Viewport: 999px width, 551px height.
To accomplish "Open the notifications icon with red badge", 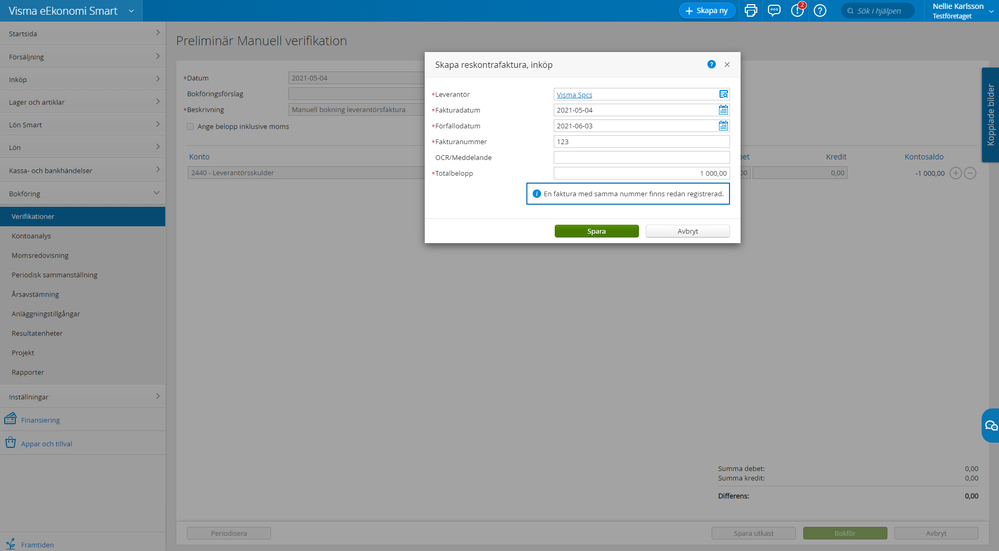I will tap(797, 10).
